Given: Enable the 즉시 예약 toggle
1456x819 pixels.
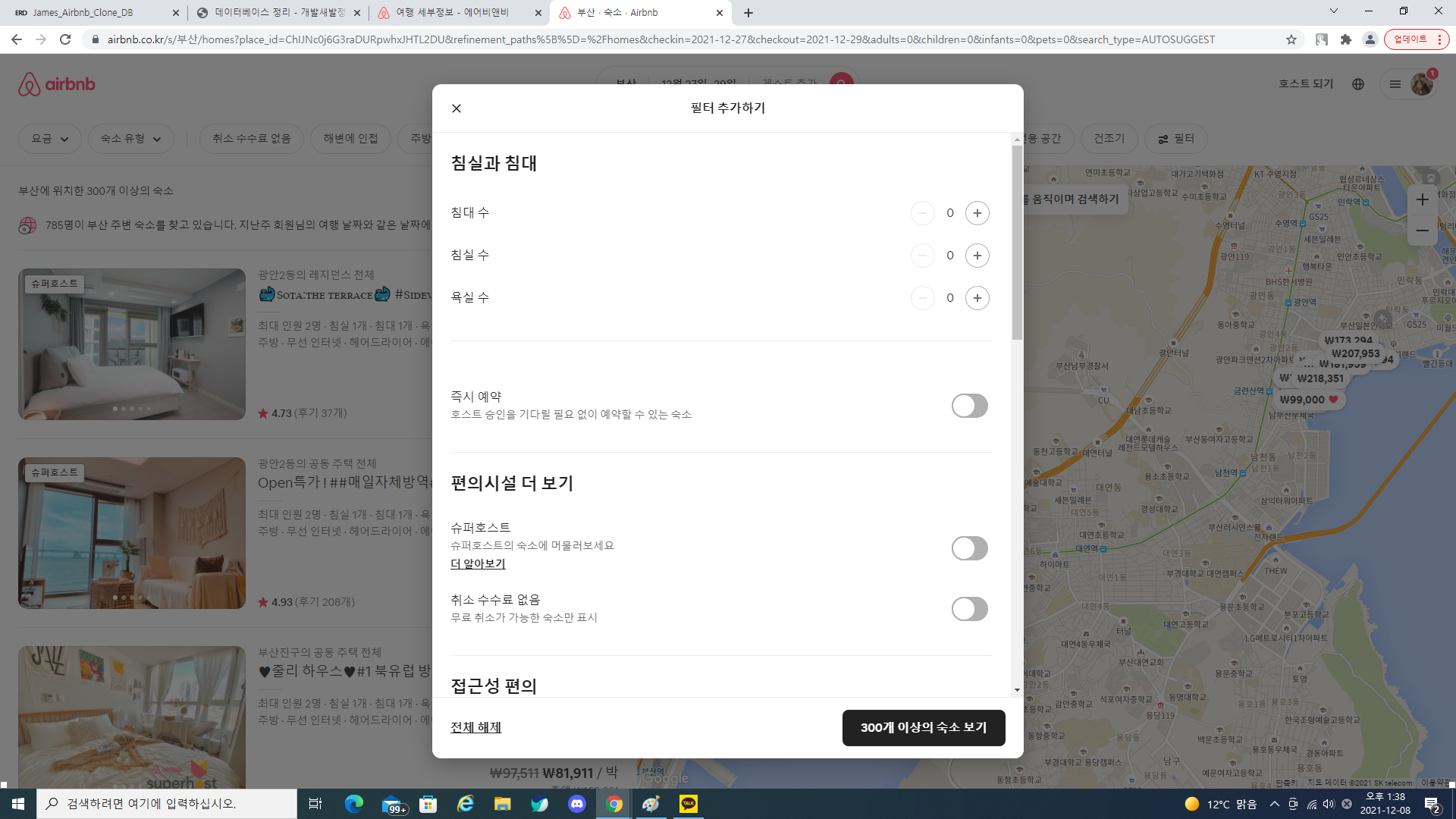Looking at the screenshot, I should coord(969,406).
